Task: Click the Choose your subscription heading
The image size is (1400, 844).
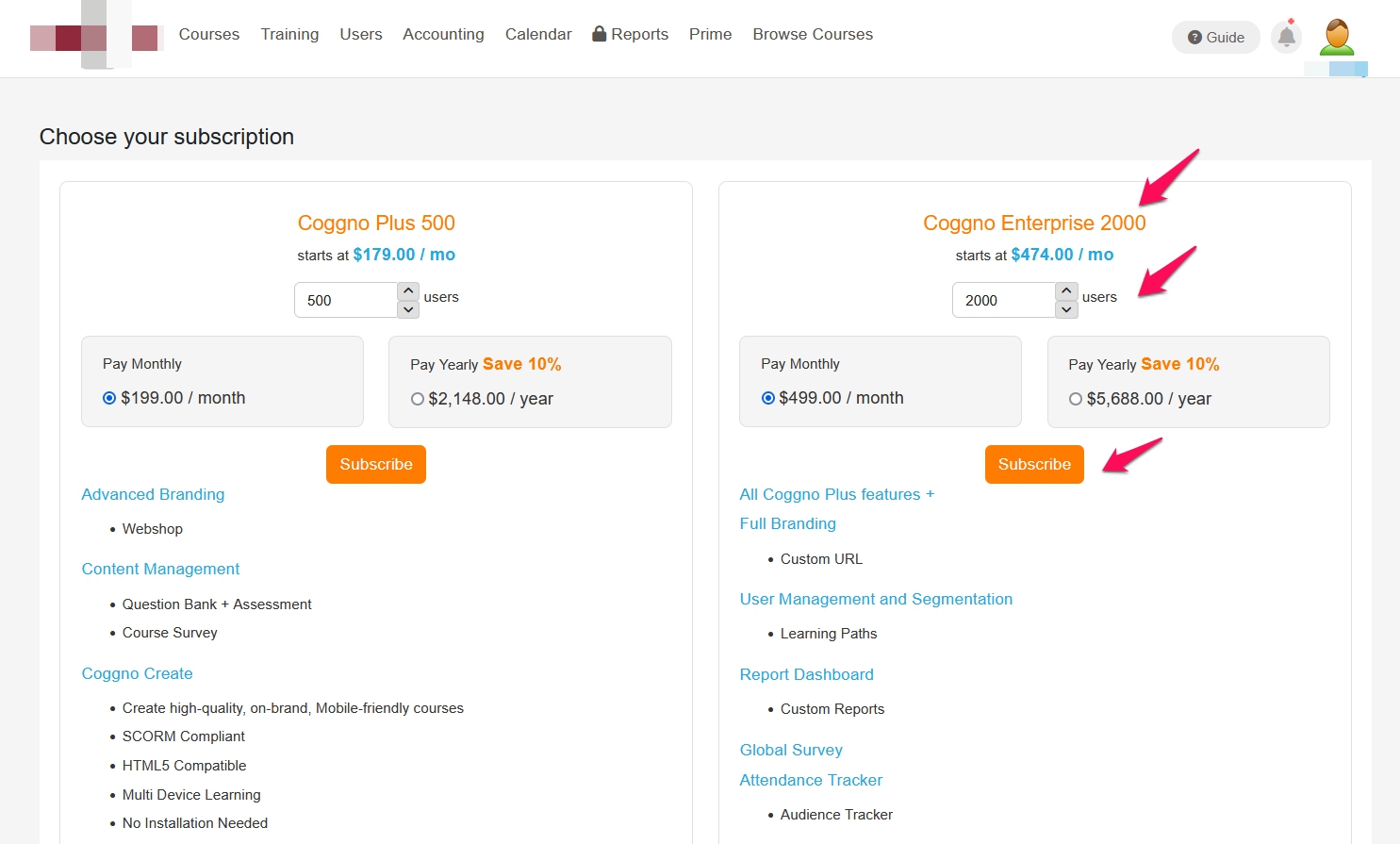Action: click(167, 137)
